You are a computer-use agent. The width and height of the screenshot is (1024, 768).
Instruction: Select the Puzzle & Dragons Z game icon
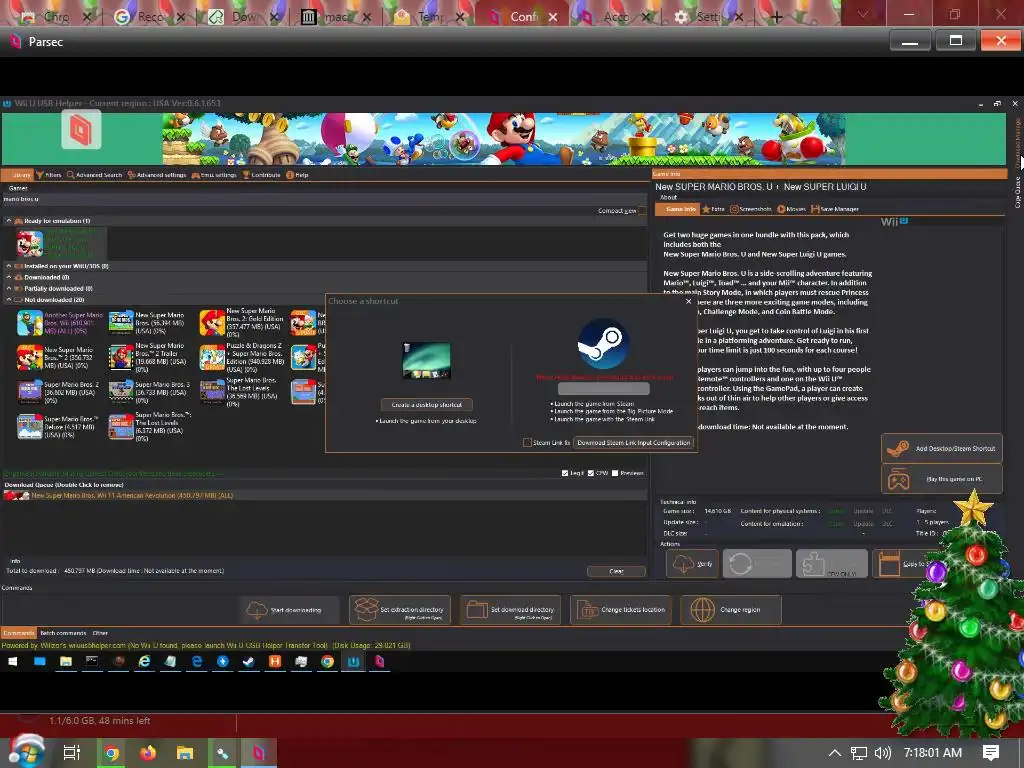pyautogui.click(x=212, y=357)
